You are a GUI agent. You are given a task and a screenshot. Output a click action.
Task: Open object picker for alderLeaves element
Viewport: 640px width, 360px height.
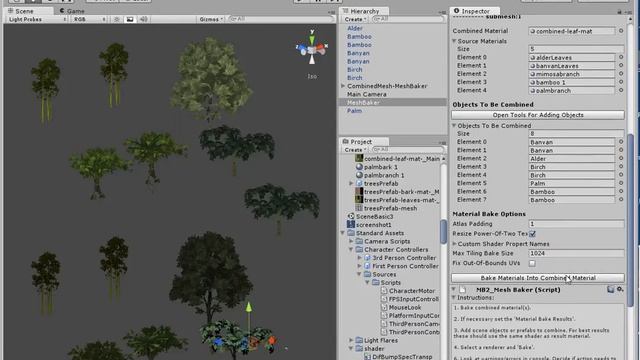tap(621, 58)
